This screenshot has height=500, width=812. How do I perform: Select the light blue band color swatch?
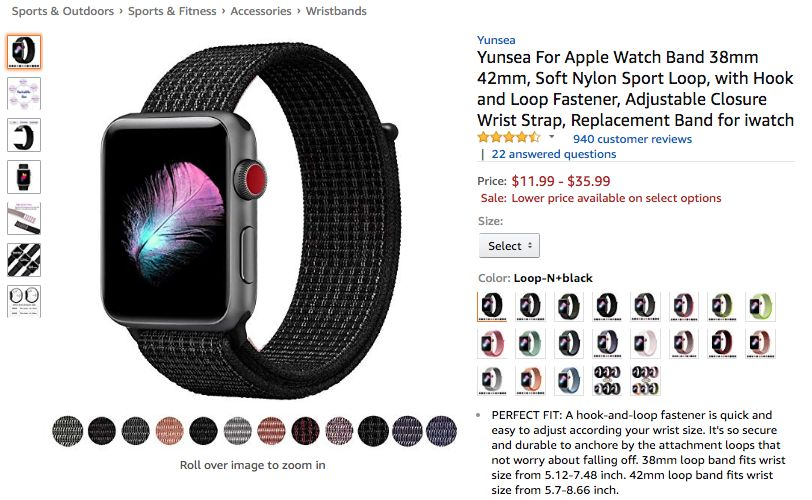[568, 381]
